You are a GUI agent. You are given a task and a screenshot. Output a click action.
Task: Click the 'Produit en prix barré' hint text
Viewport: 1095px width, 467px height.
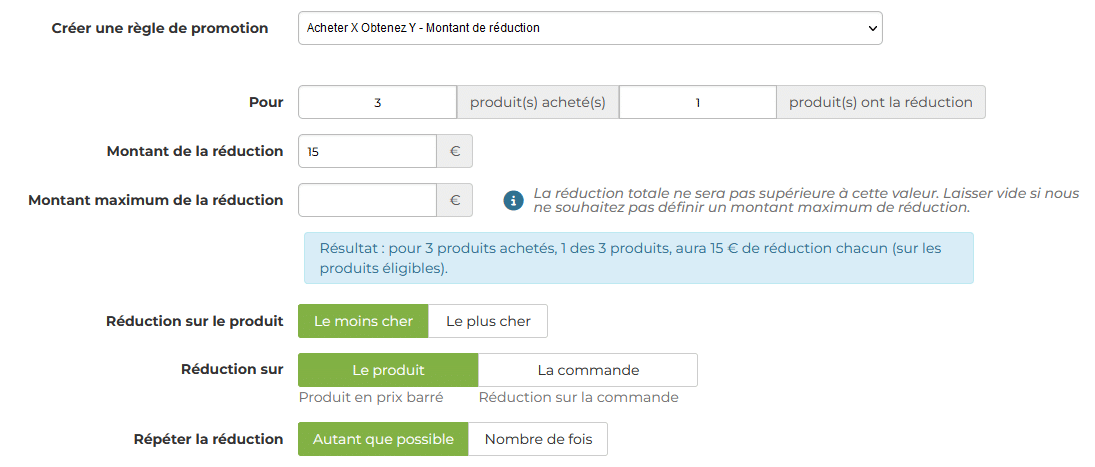point(371,397)
